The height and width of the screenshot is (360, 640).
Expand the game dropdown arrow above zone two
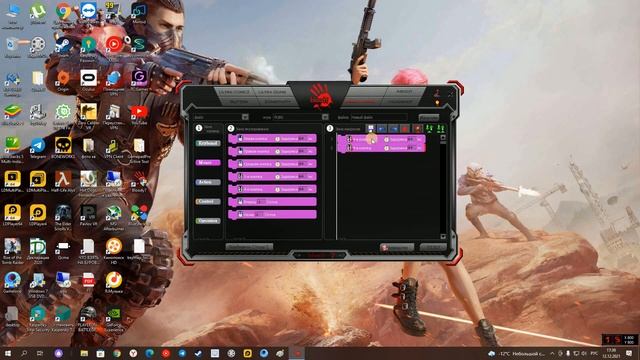[325, 117]
